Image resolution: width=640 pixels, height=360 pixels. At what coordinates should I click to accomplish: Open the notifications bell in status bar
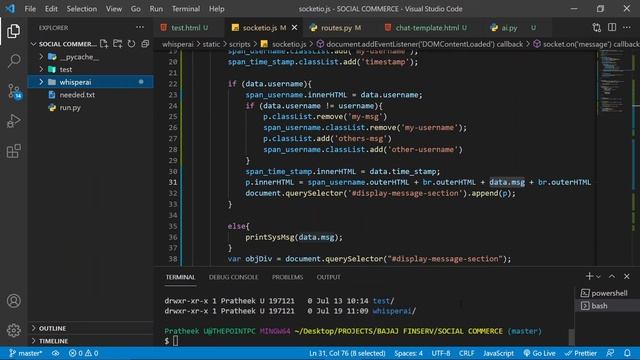click(627, 353)
